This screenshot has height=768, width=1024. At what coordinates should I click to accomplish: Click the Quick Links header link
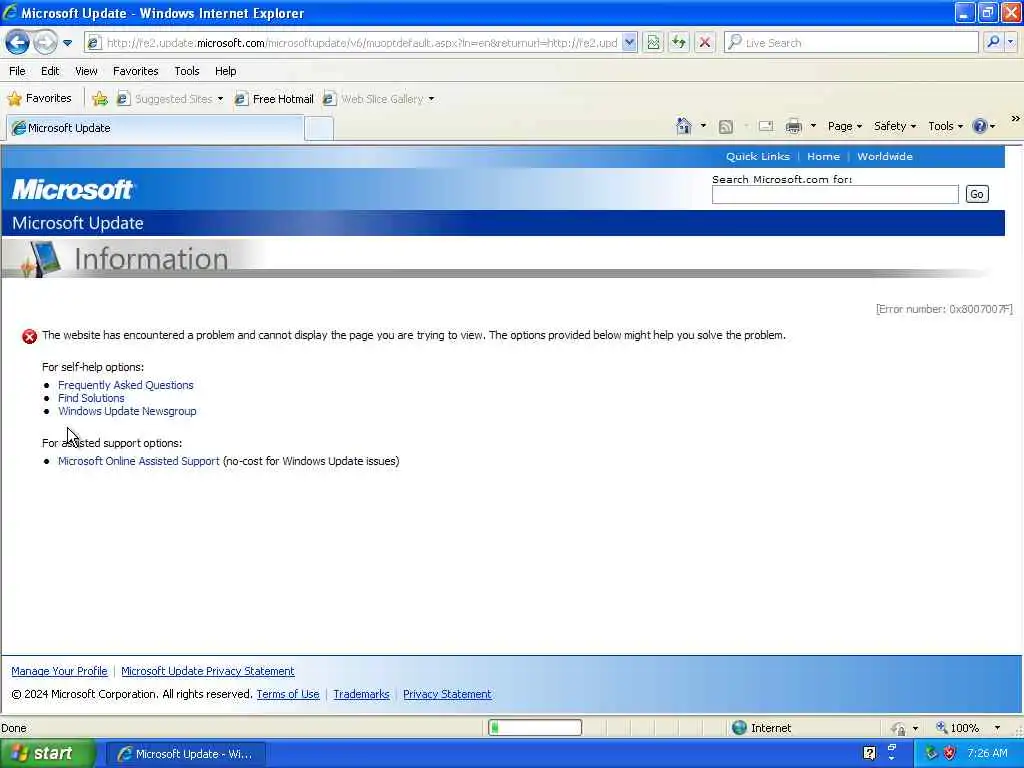758,157
